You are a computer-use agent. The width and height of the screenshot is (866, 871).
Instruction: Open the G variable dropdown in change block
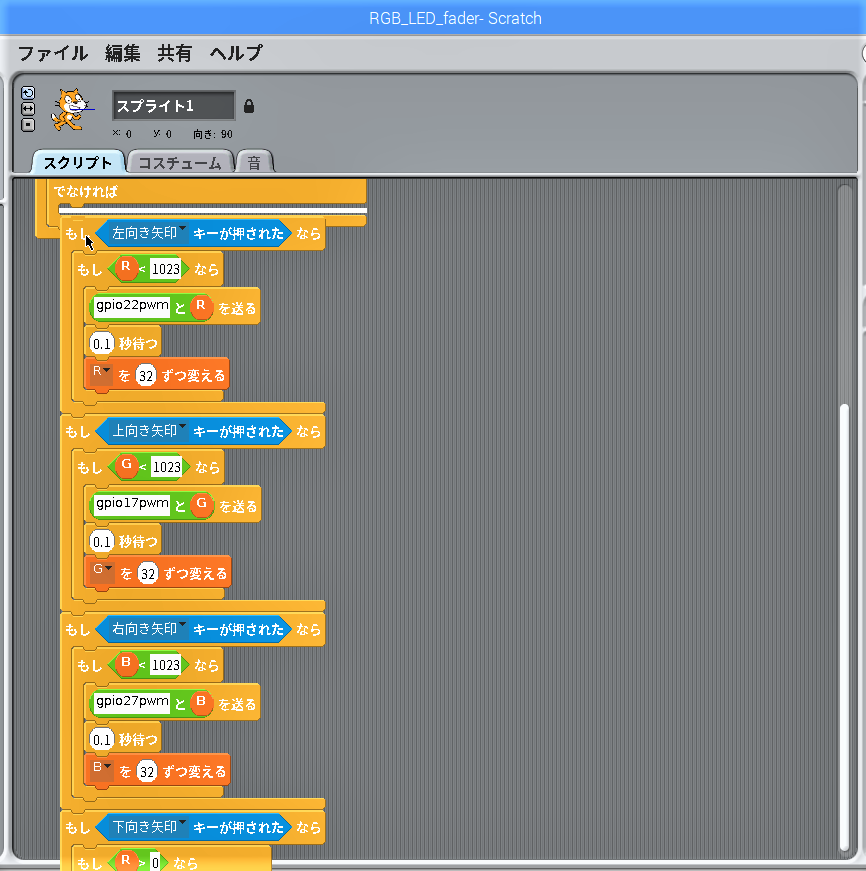[103, 572]
